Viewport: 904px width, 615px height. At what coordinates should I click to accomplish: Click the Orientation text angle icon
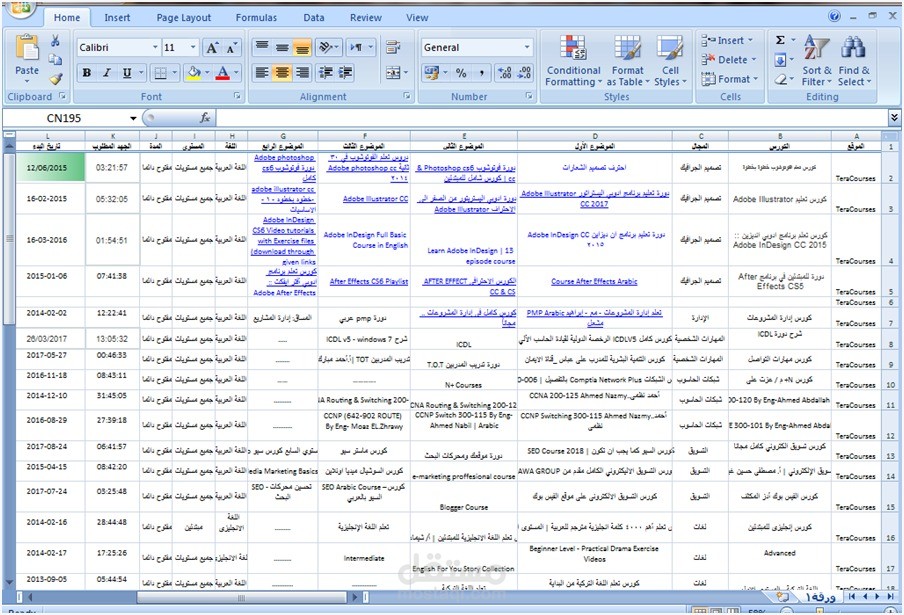click(x=326, y=47)
